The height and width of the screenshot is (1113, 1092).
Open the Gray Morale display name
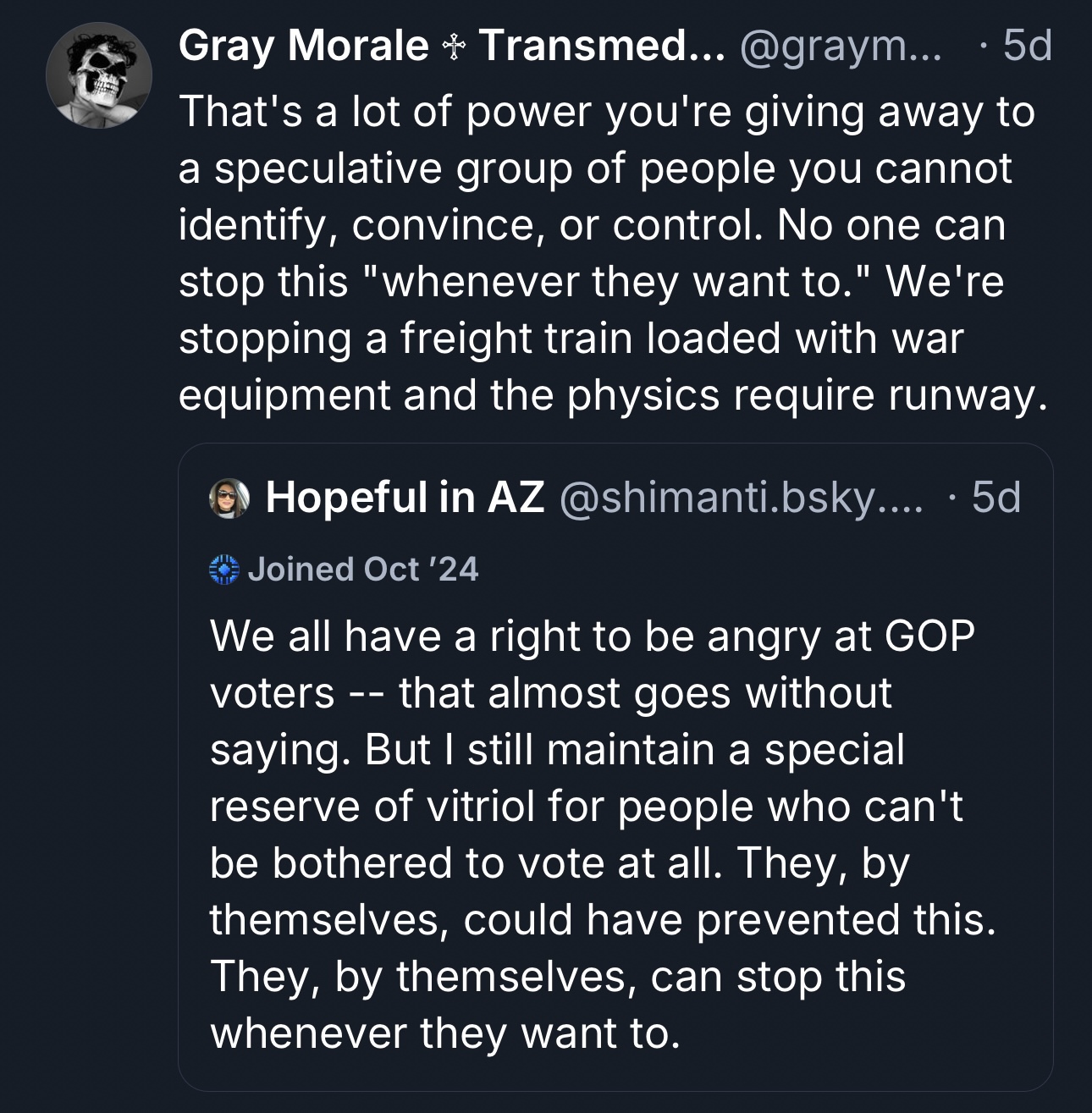(x=303, y=46)
